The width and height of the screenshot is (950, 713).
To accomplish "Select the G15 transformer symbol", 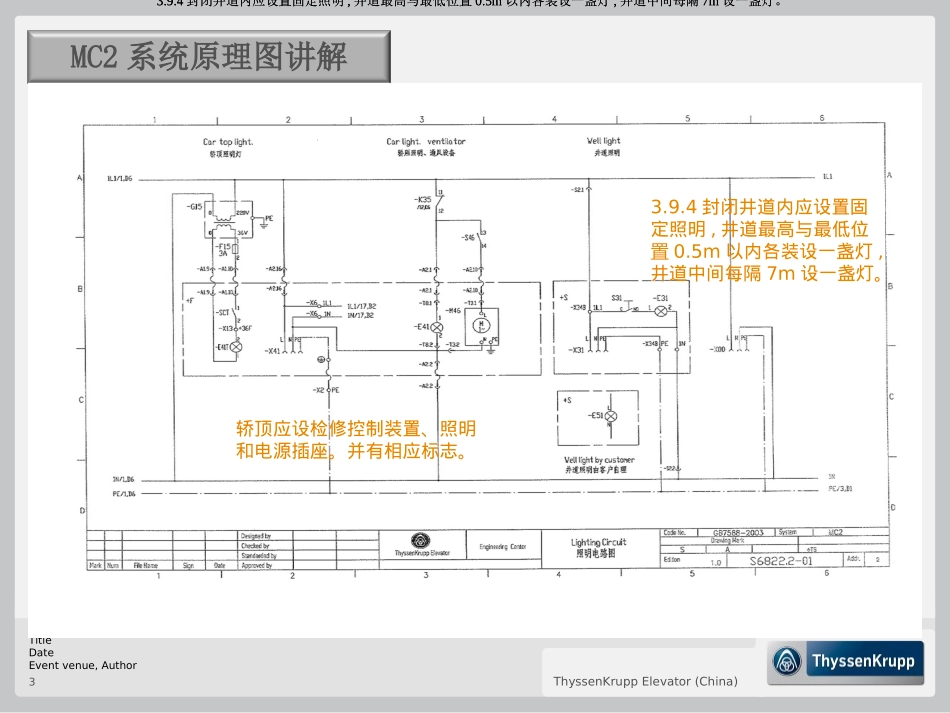I will click(x=225, y=222).
